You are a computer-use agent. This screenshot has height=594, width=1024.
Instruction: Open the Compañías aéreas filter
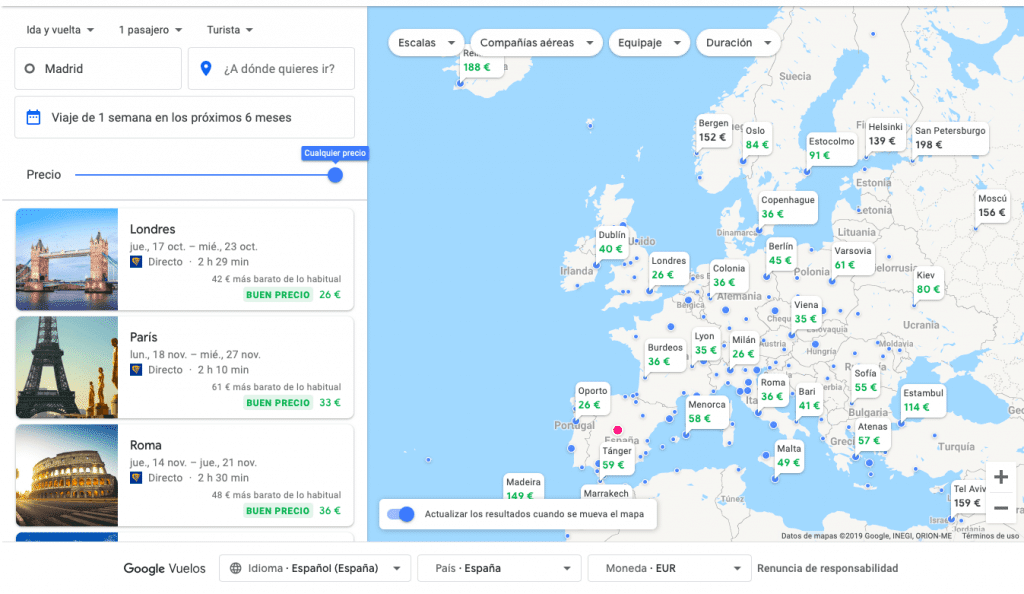point(536,42)
